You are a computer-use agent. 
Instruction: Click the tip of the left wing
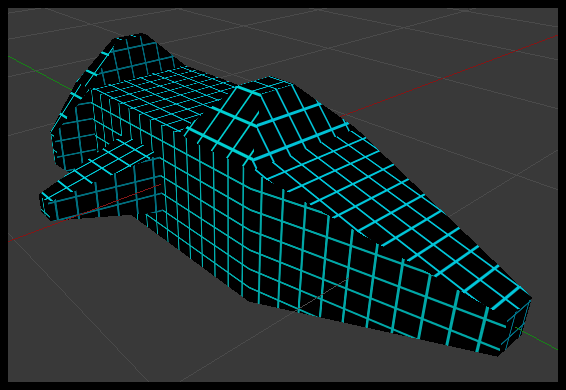tap(46, 205)
